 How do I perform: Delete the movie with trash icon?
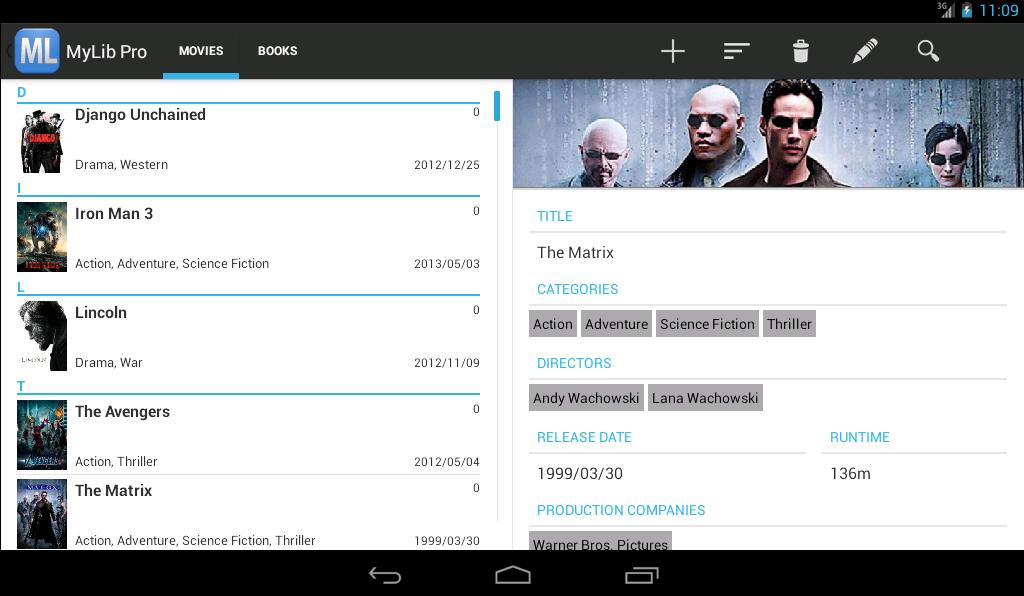[x=801, y=51]
